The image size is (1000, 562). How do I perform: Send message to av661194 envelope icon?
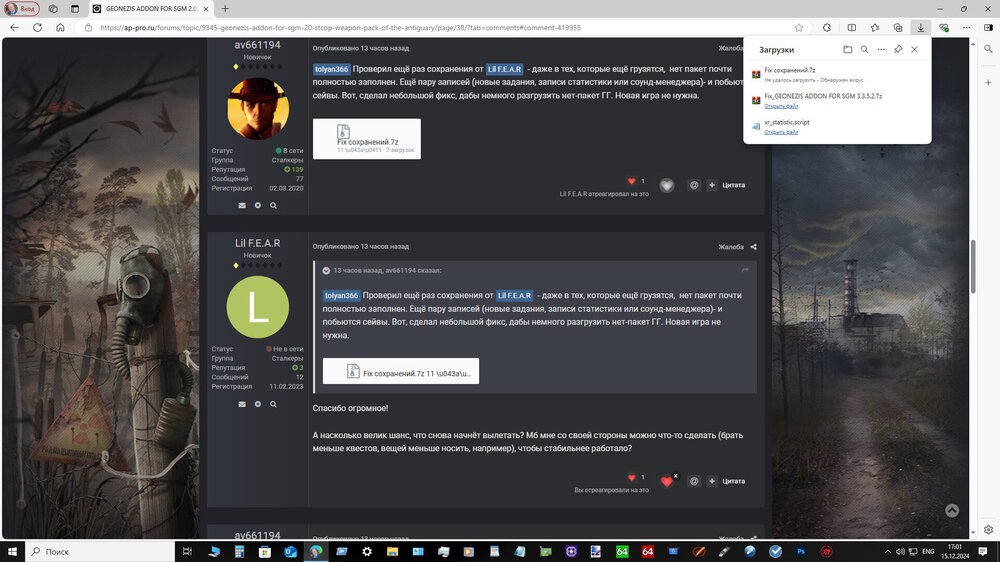[x=242, y=205]
